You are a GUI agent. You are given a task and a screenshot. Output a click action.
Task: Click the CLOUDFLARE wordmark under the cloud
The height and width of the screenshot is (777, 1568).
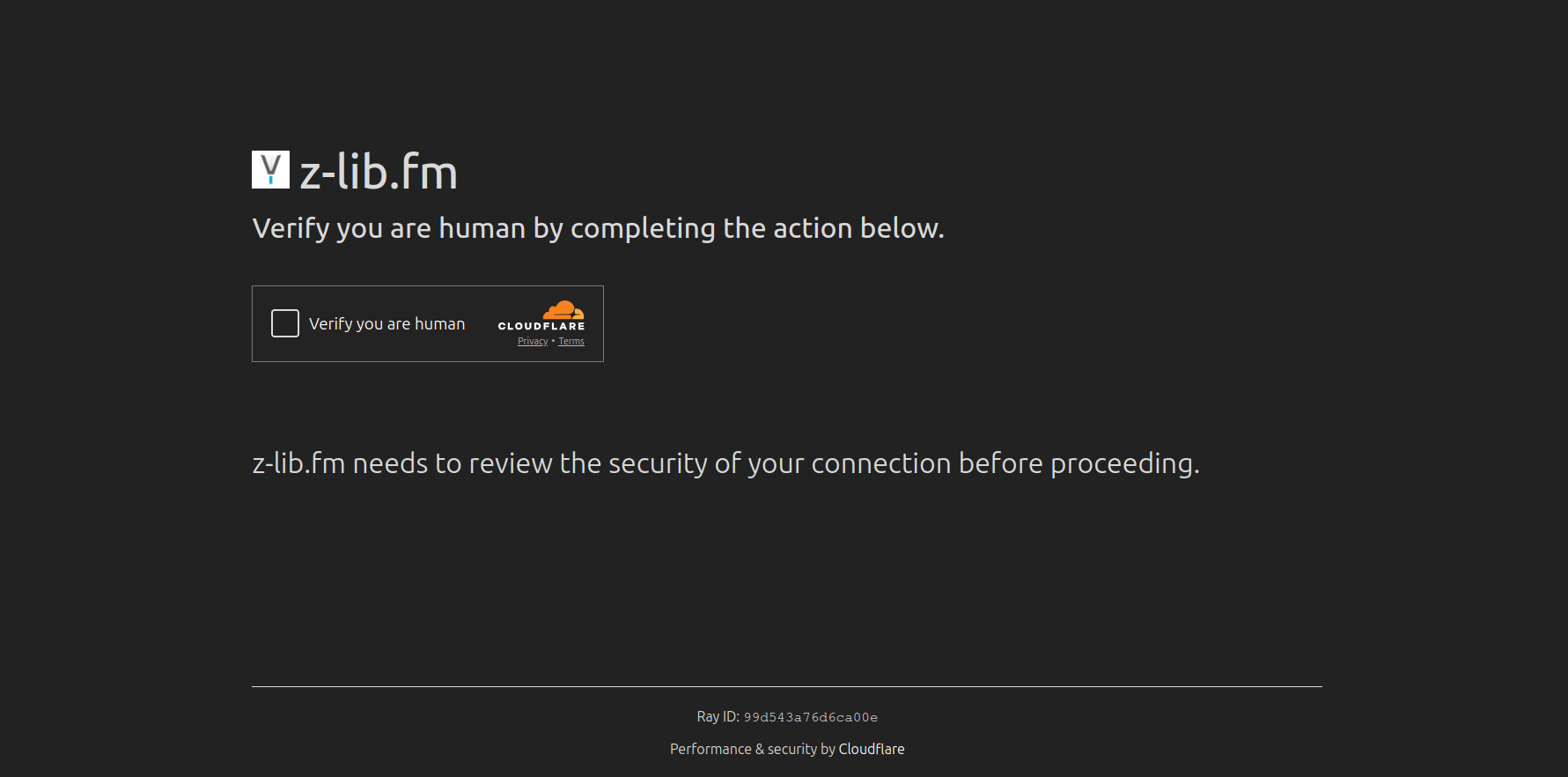click(x=541, y=326)
